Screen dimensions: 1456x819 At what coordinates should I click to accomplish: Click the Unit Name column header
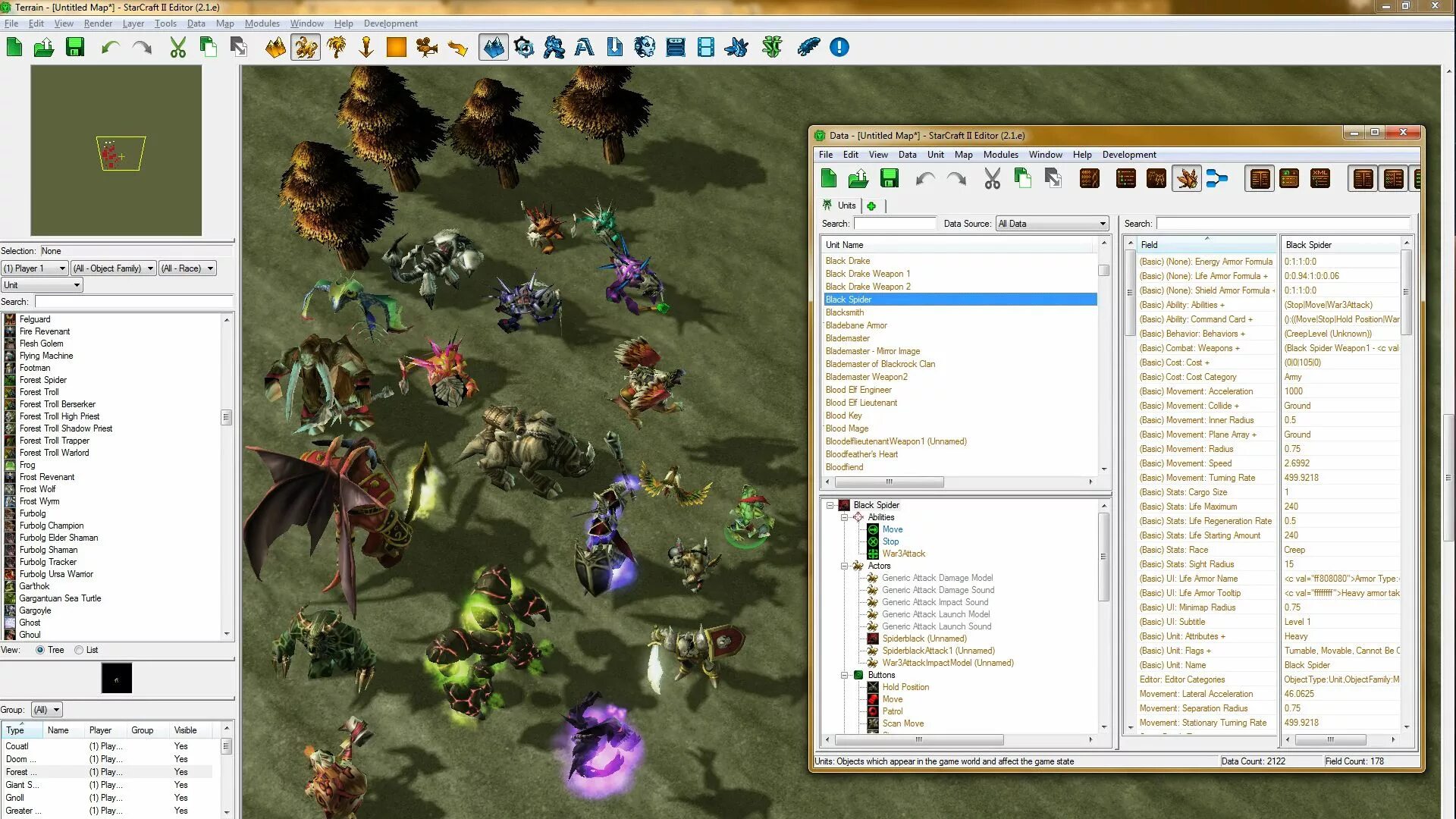pos(959,245)
